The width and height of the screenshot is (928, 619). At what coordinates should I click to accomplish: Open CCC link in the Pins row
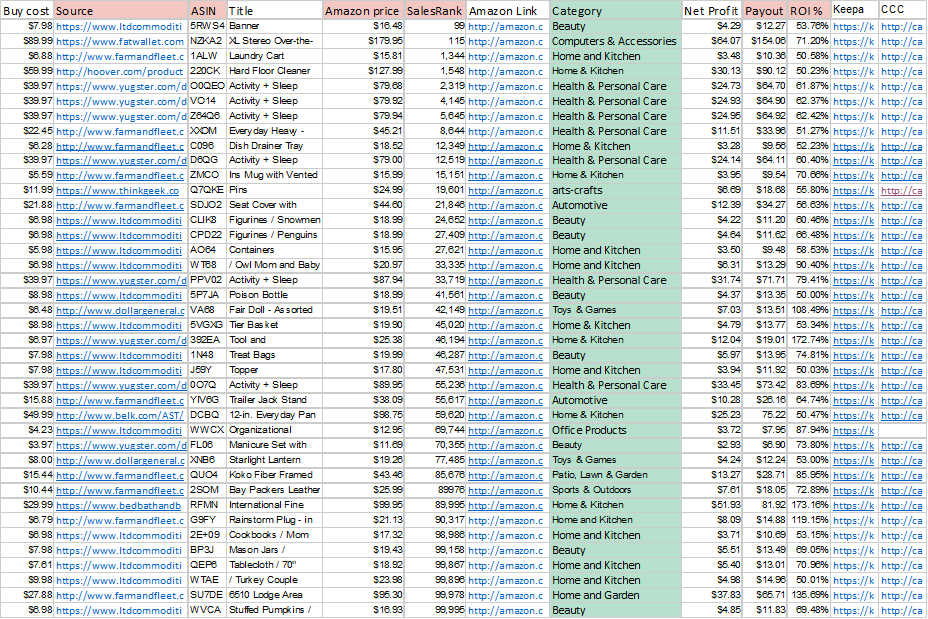(x=901, y=191)
